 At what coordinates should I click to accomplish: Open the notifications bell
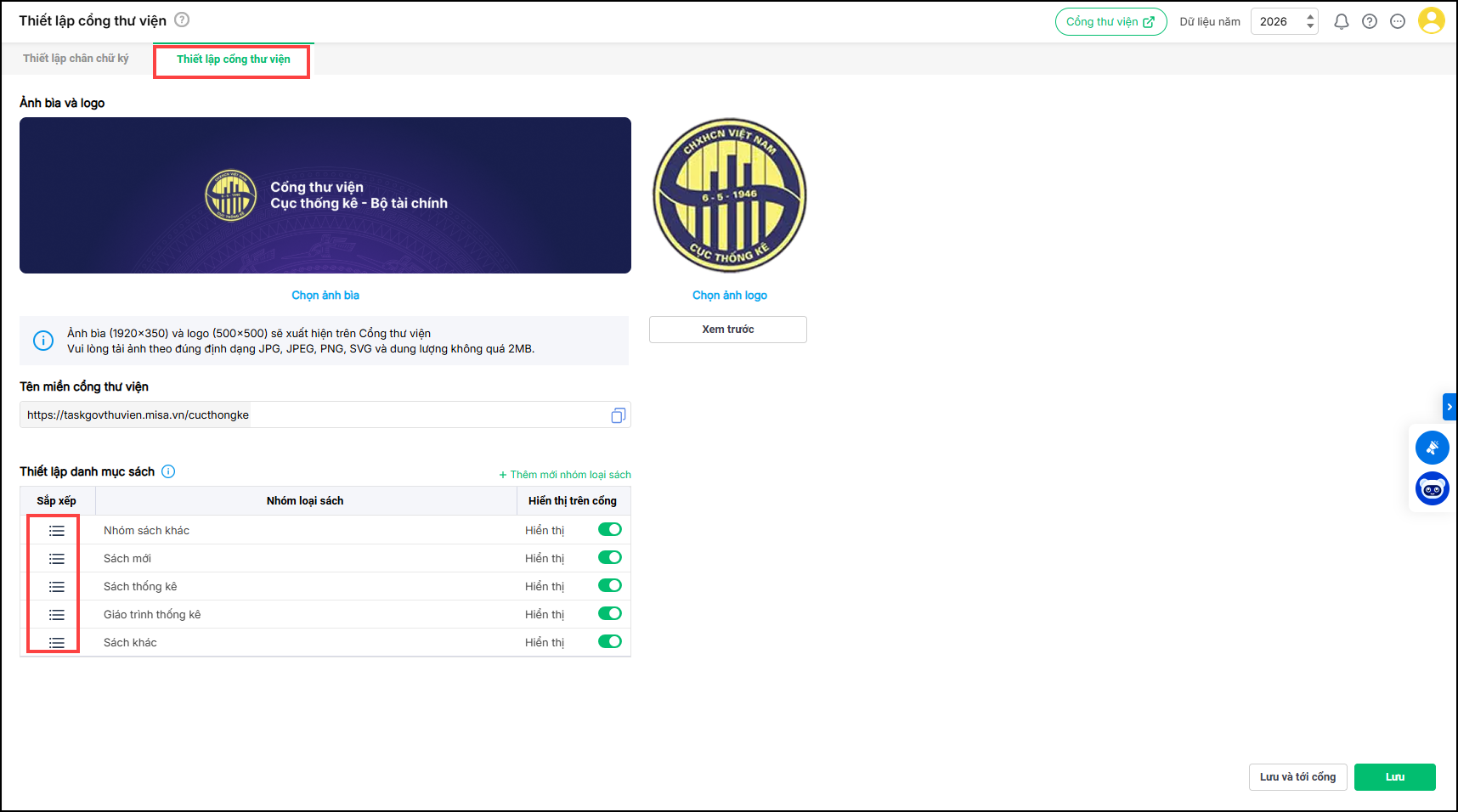(x=1342, y=21)
